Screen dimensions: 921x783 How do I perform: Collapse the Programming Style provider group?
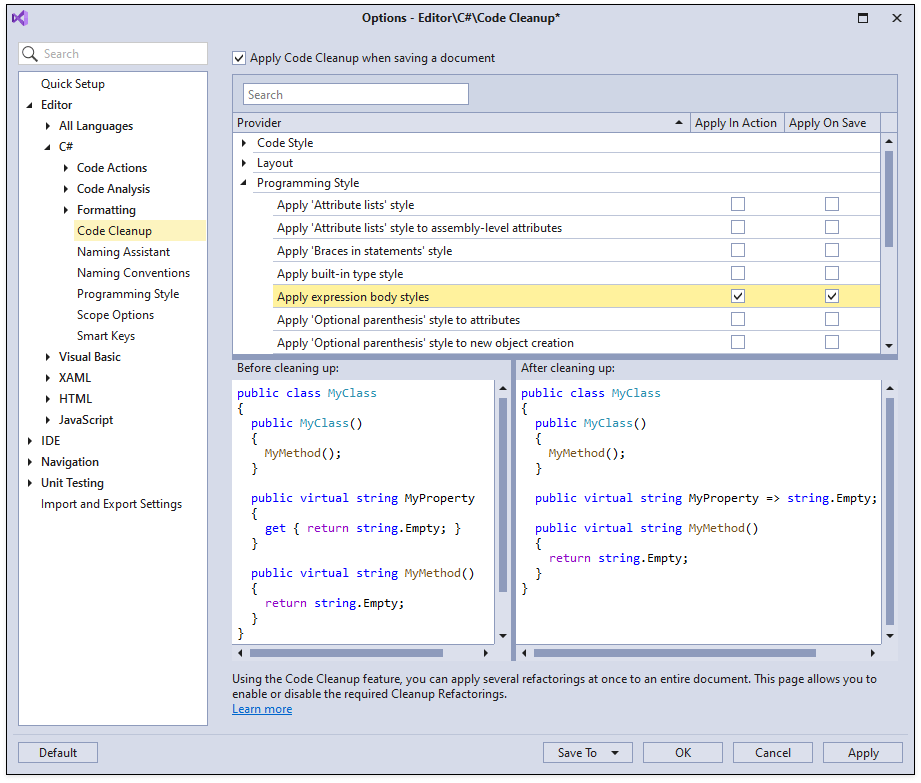[x=244, y=183]
